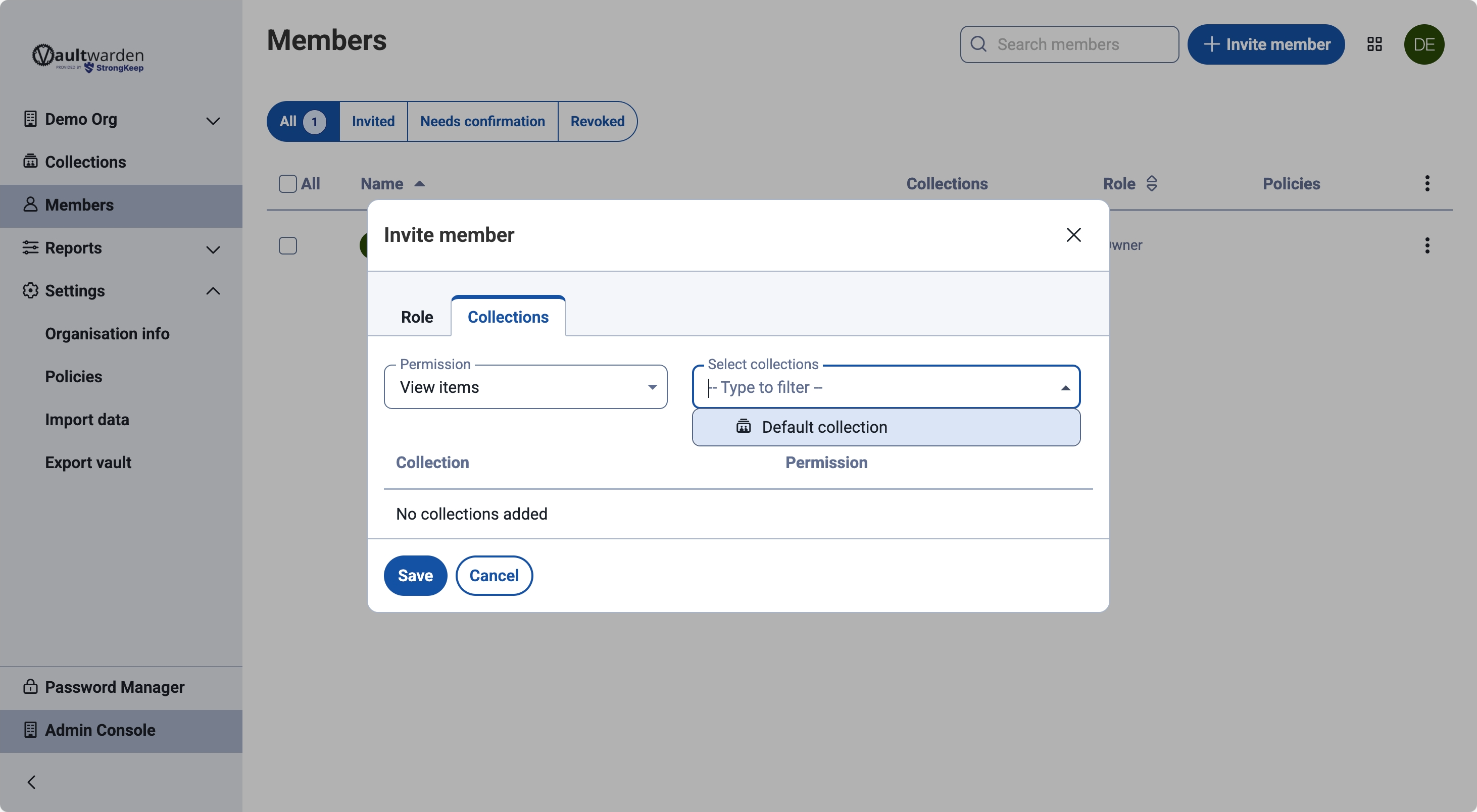The width and height of the screenshot is (1477, 812).
Task: Click the Vaultwarden logo
Action: [x=88, y=58]
